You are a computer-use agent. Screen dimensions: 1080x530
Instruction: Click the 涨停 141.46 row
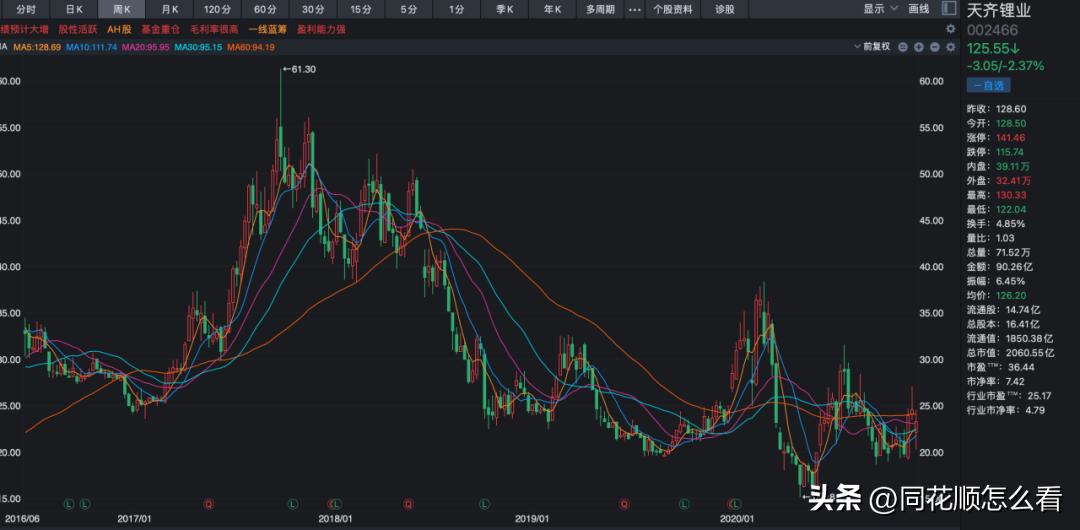pos(996,138)
